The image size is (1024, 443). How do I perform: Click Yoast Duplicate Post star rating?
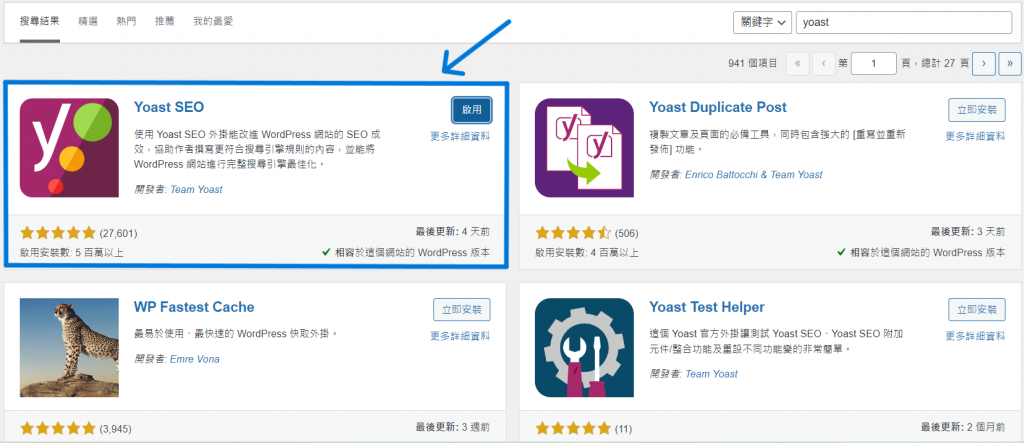573,233
